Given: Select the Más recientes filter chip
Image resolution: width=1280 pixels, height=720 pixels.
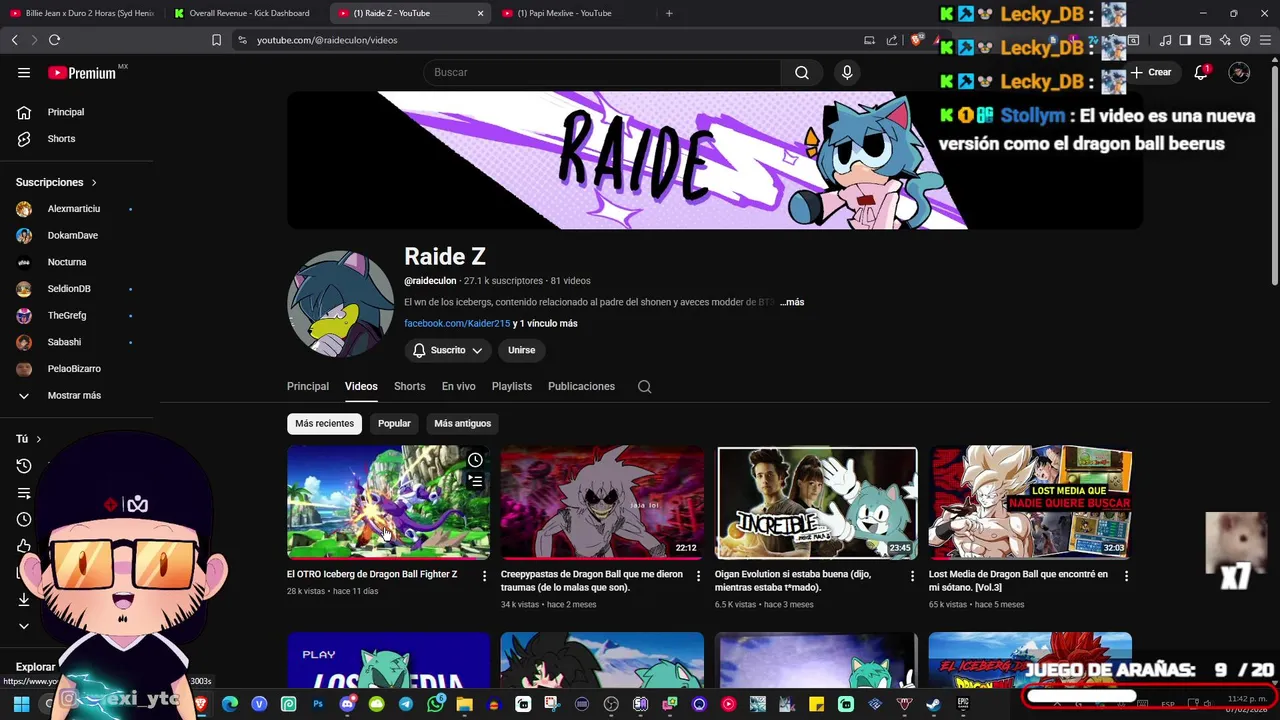Looking at the screenshot, I should tap(324, 424).
